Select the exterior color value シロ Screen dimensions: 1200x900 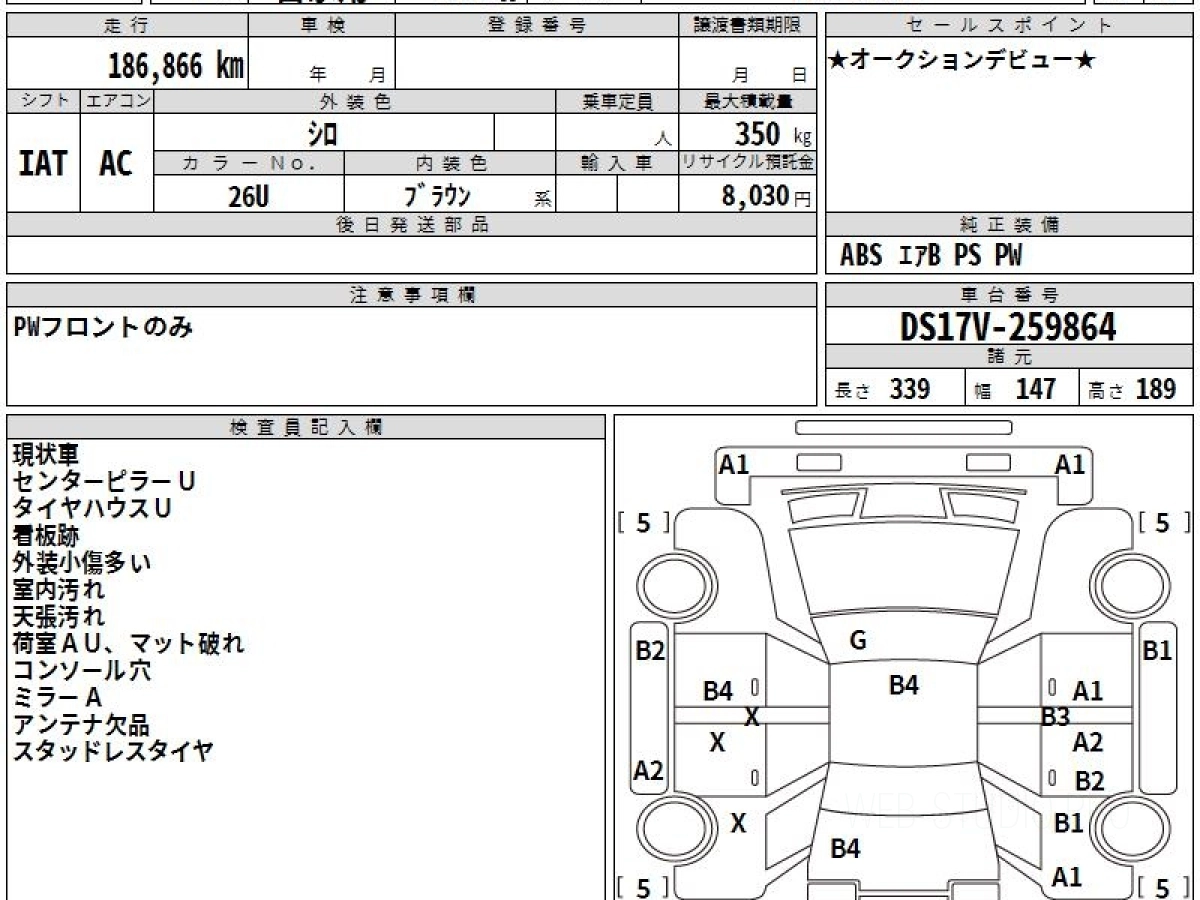pos(322,133)
